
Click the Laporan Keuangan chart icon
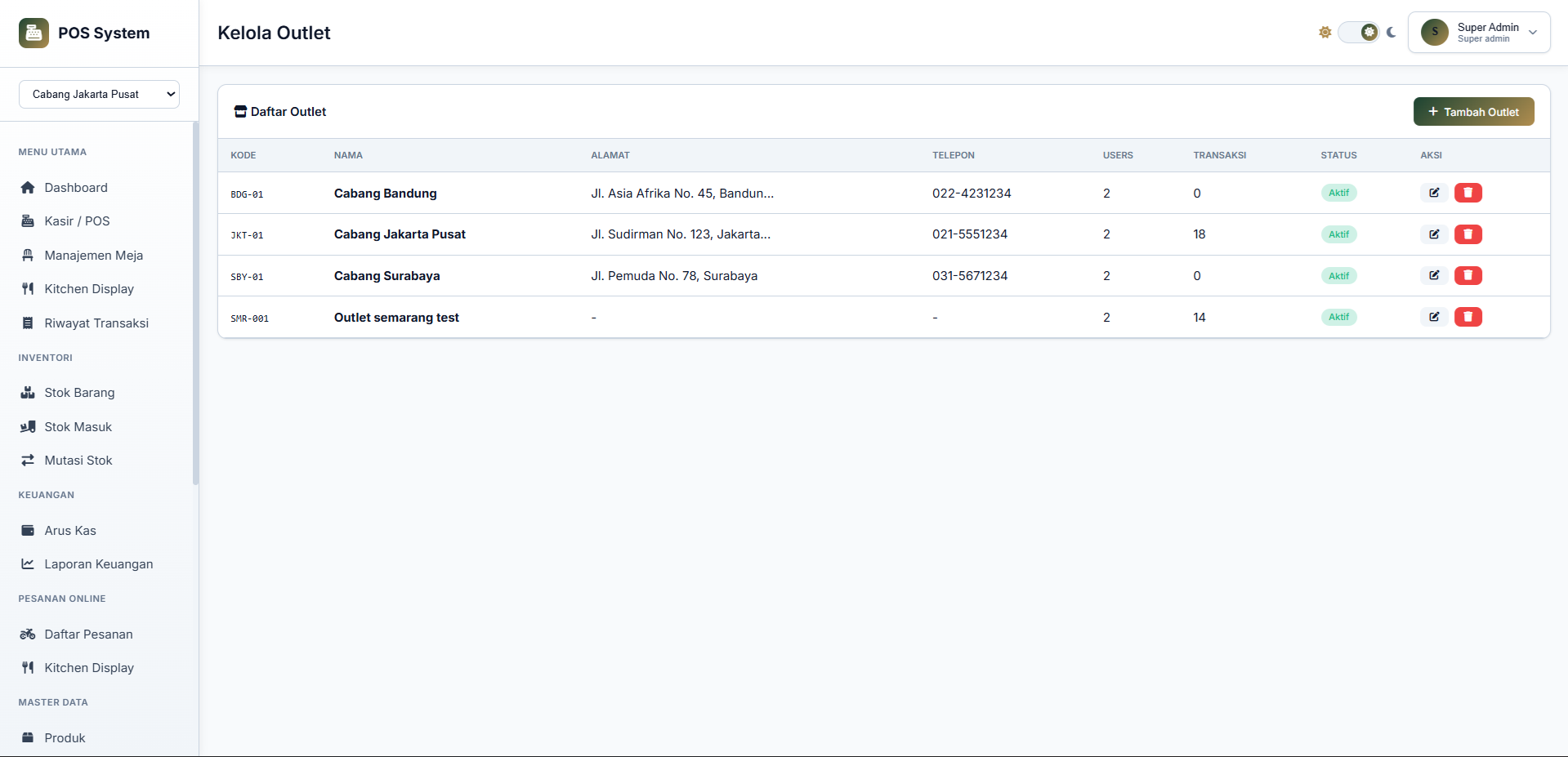[x=27, y=563]
